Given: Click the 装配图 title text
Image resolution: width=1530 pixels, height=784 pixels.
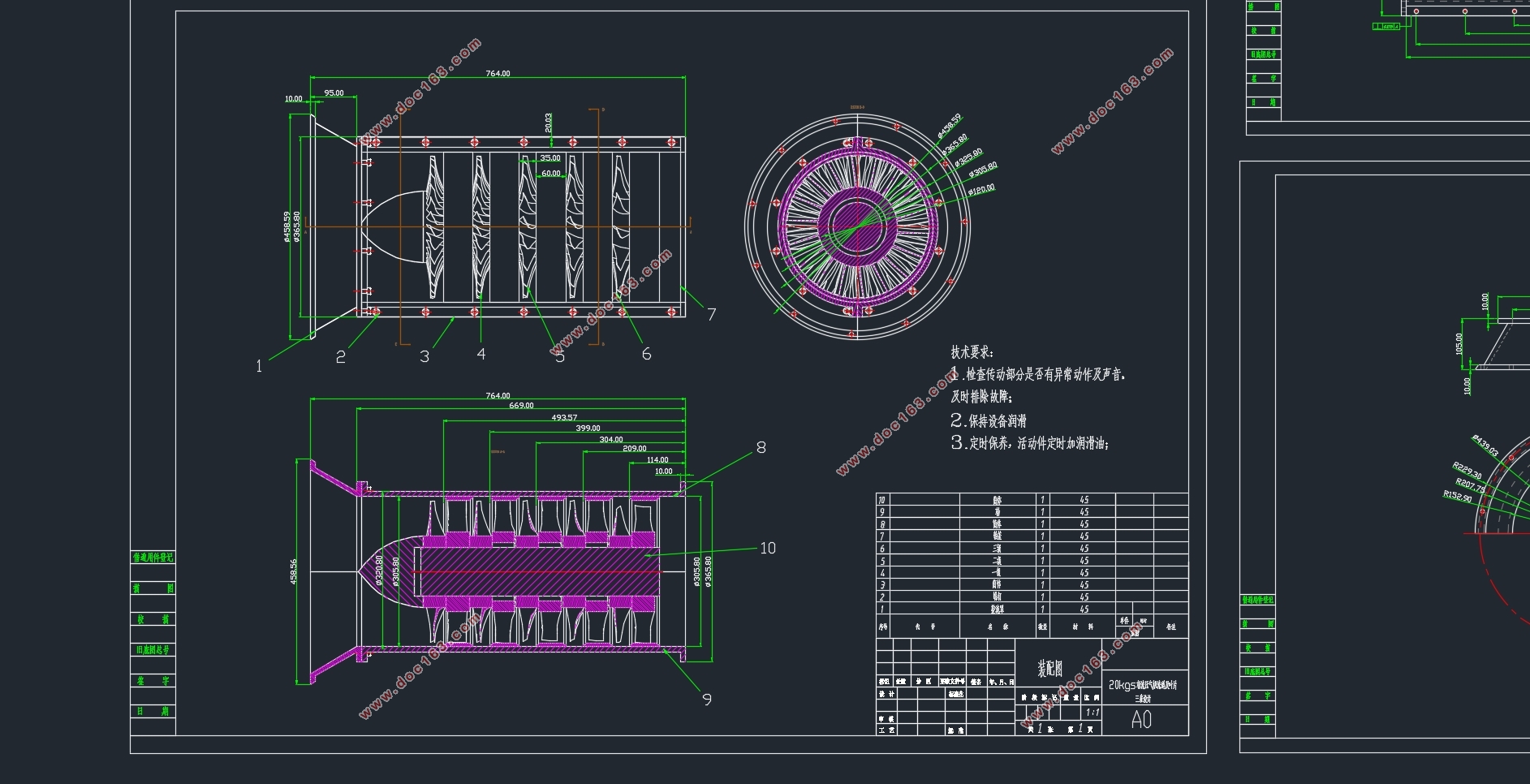Looking at the screenshot, I should click(x=1049, y=669).
